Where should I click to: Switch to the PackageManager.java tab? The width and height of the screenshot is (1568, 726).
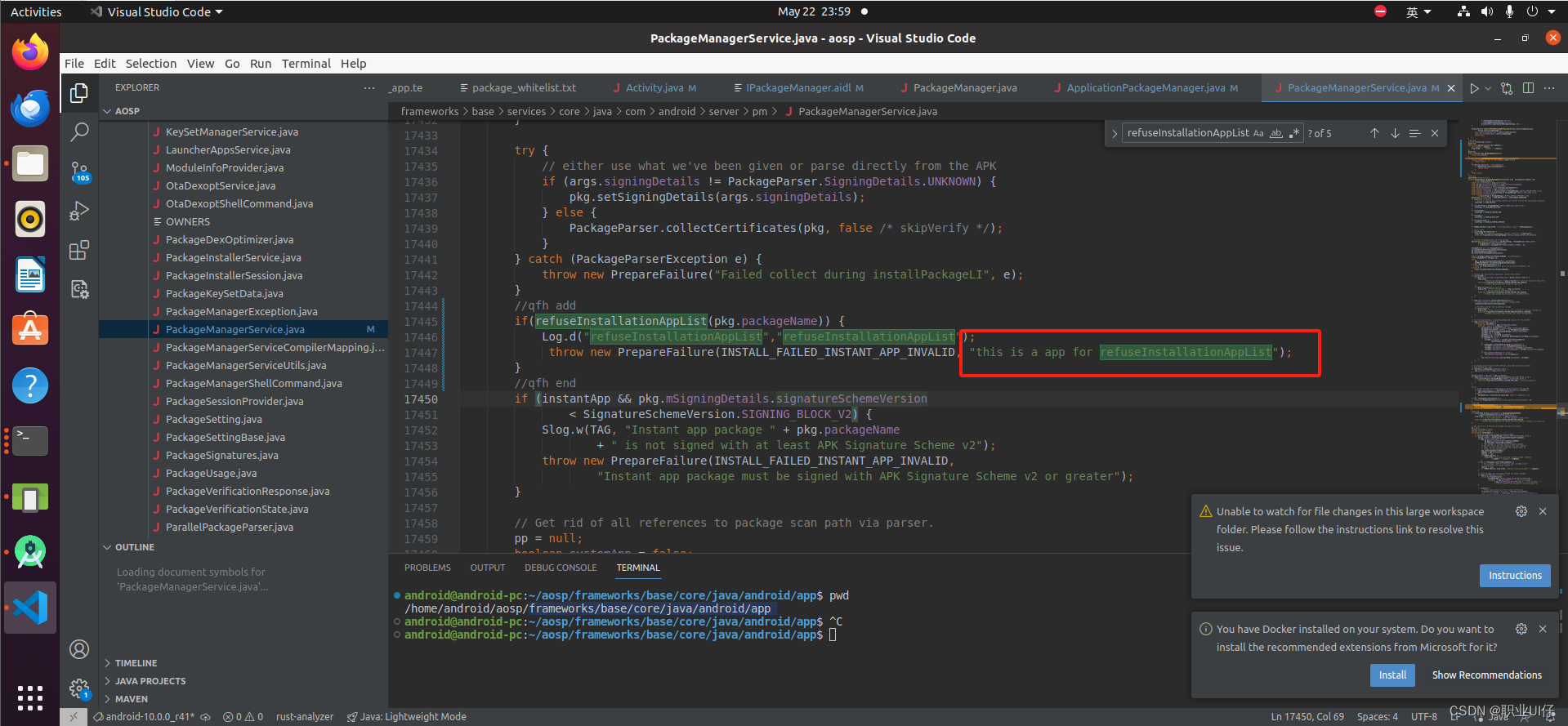tap(964, 88)
